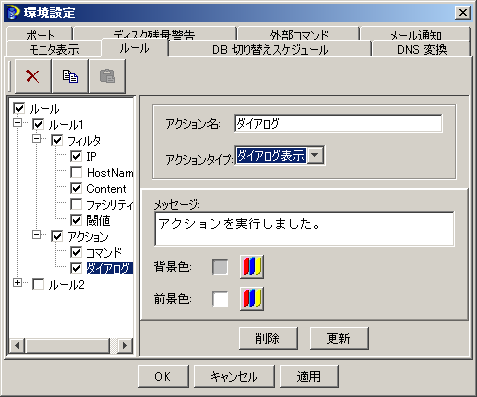Enable the ルール2 checkbox
This screenshot has width=477, height=397.
point(38,284)
